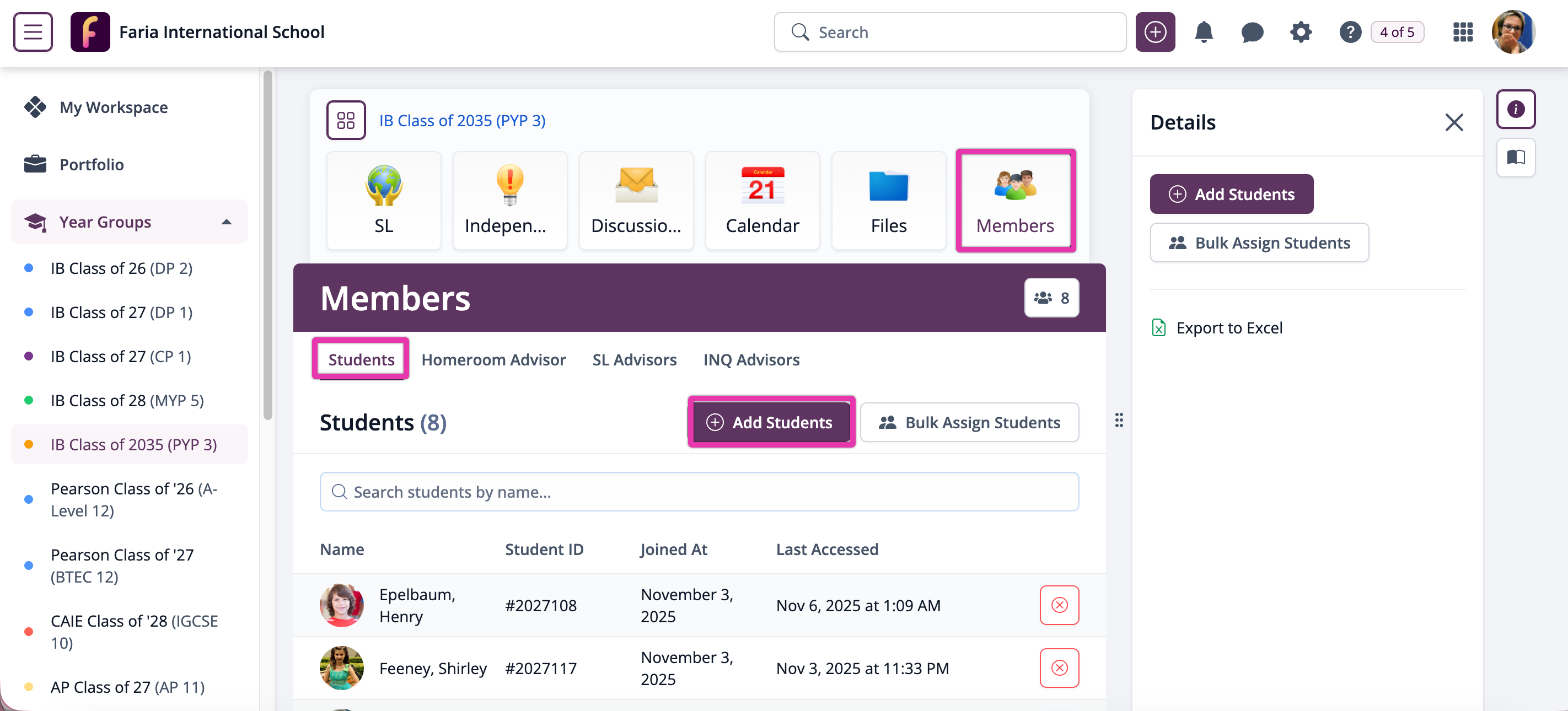
Task: Open Portfolio in sidebar
Action: 92,164
